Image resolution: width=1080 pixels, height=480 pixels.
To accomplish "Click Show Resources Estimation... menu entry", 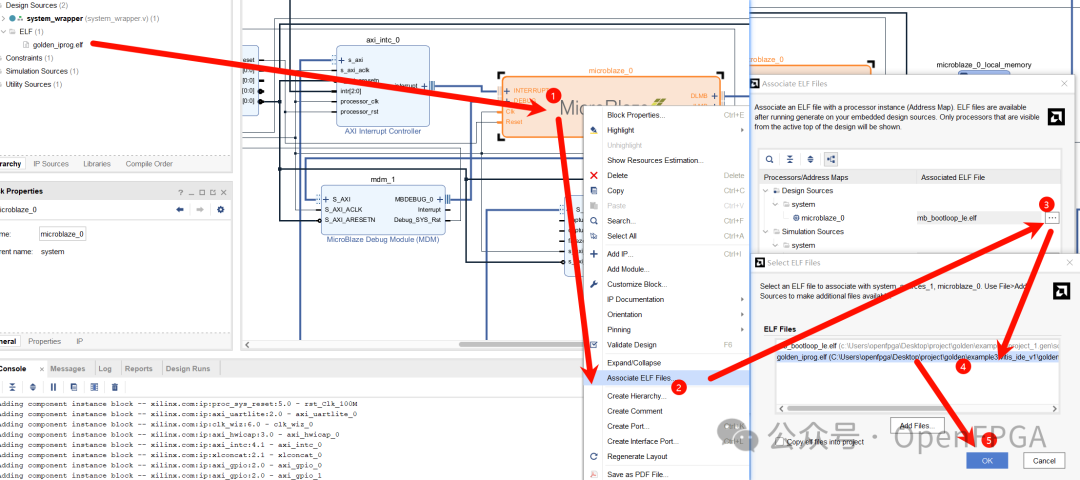I will (666, 160).
